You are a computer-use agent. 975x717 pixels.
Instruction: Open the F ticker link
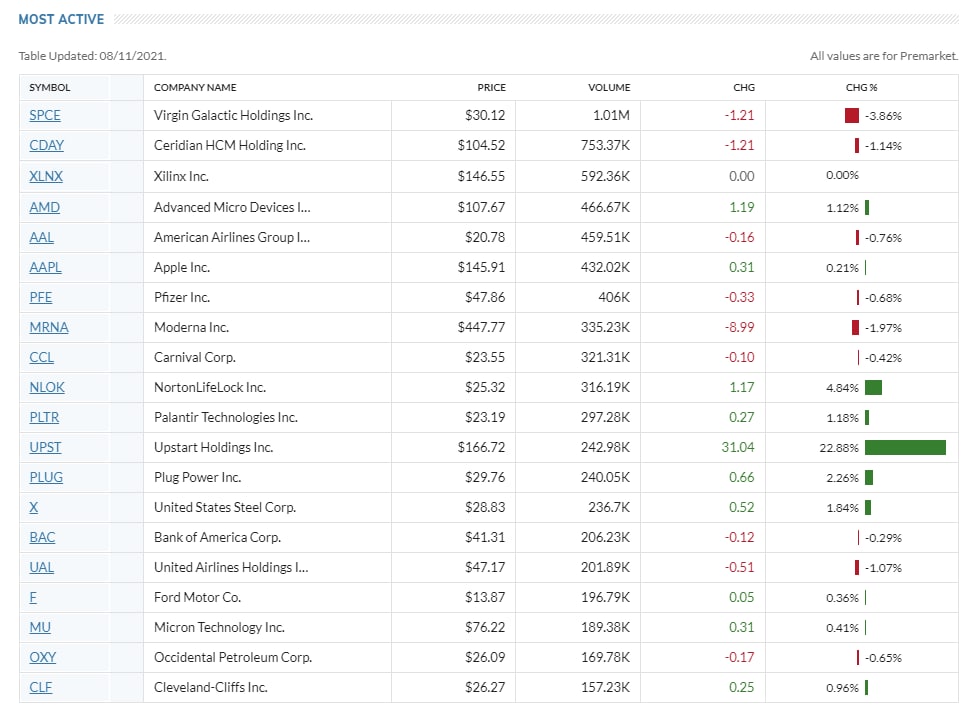33,598
